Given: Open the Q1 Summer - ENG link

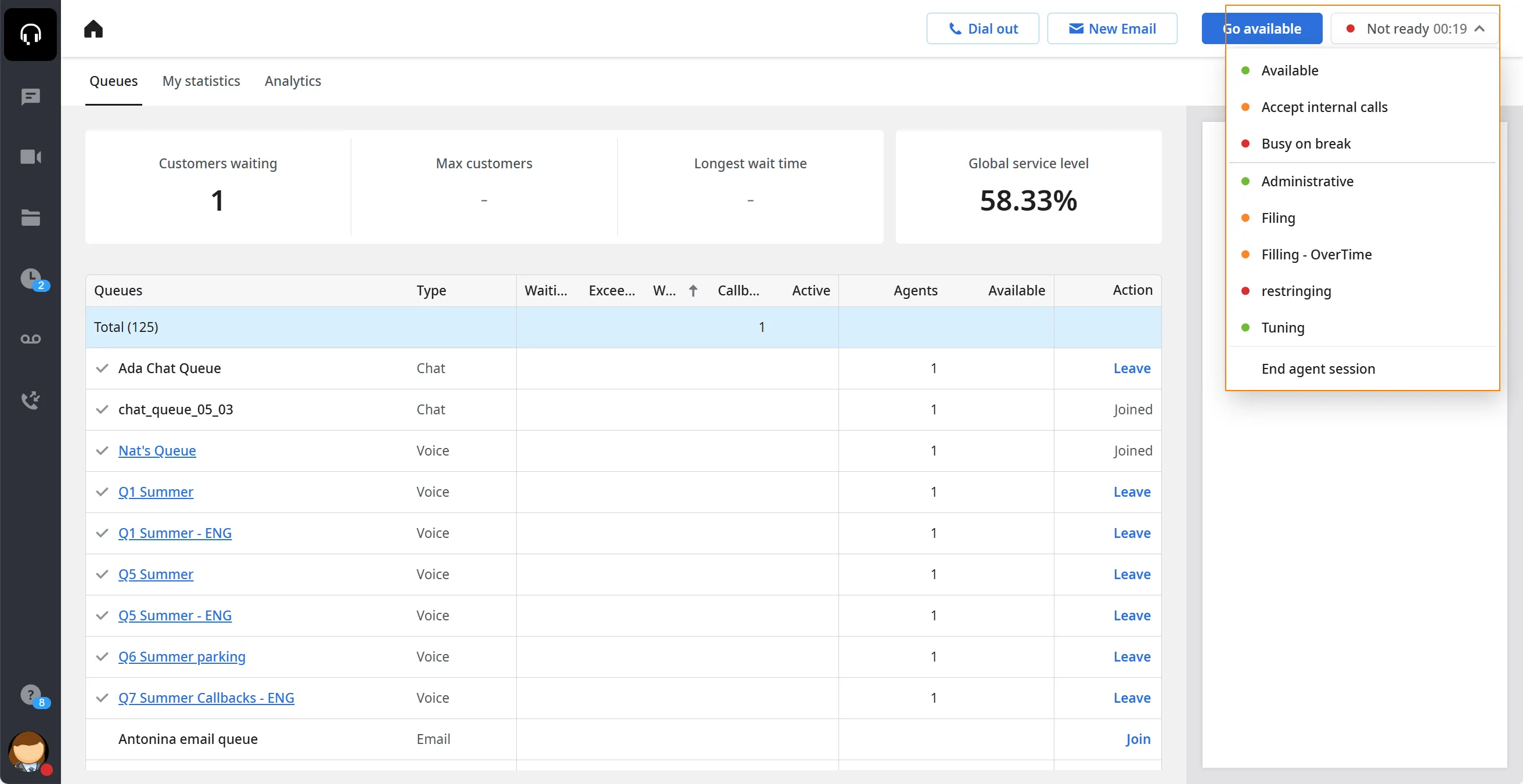Looking at the screenshot, I should point(175,533).
